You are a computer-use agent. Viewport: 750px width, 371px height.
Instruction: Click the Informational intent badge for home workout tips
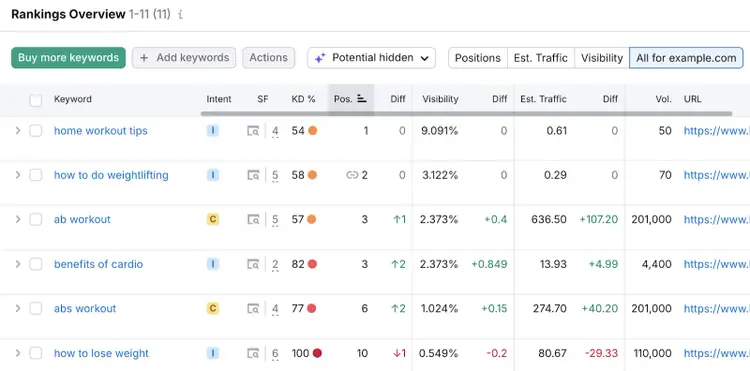(x=213, y=131)
